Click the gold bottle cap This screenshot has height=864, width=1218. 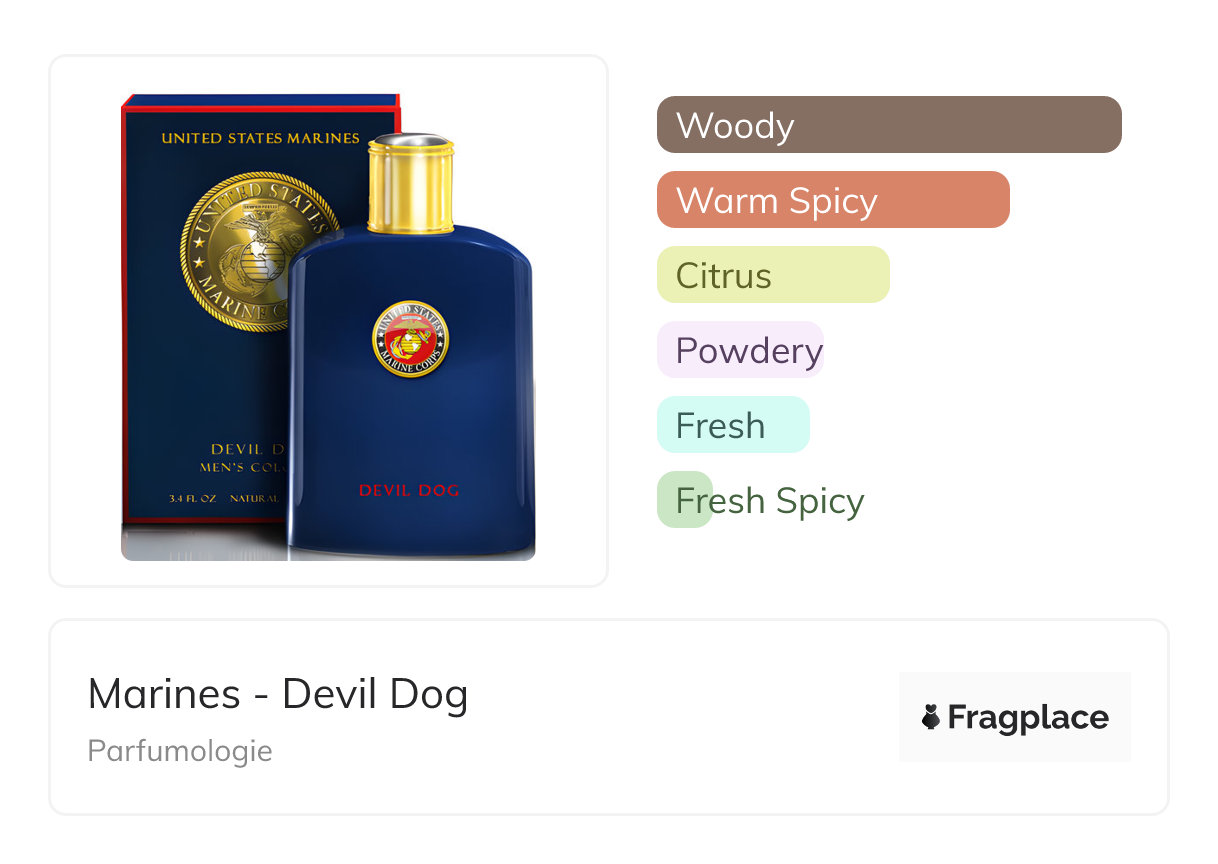411,183
